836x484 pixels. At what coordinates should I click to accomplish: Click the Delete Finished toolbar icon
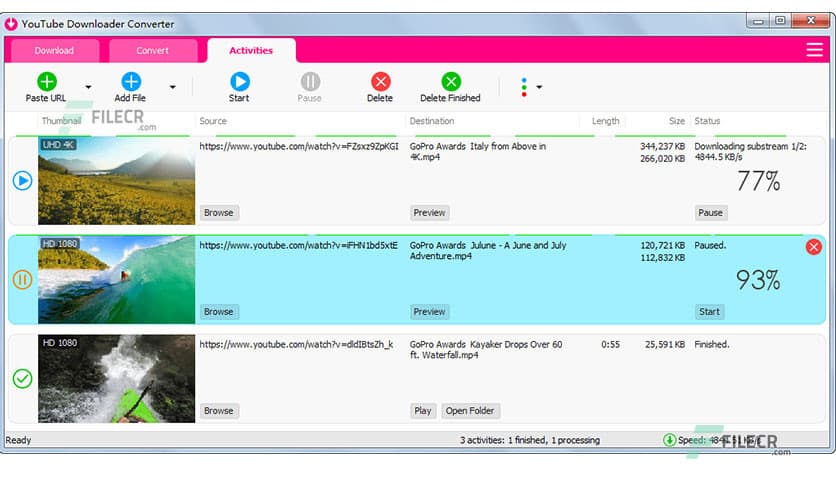click(451, 82)
